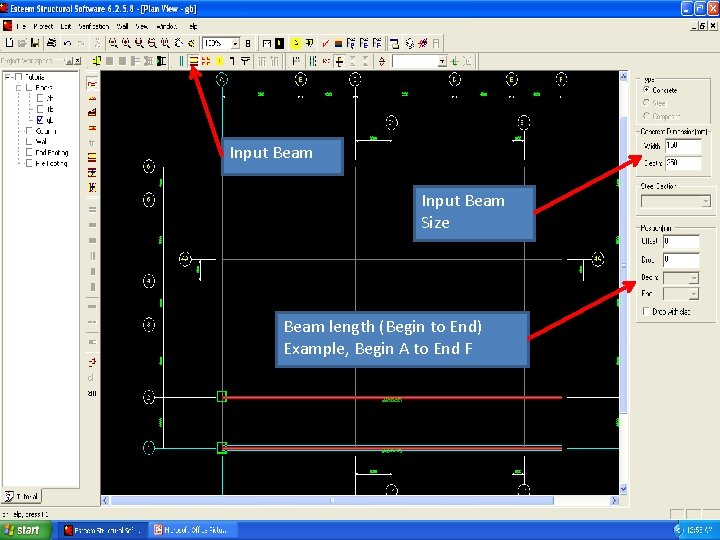Image resolution: width=720 pixels, height=540 pixels.
Task: Click the Save (floppy disk) toolbar icon
Action: [x=35, y=43]
